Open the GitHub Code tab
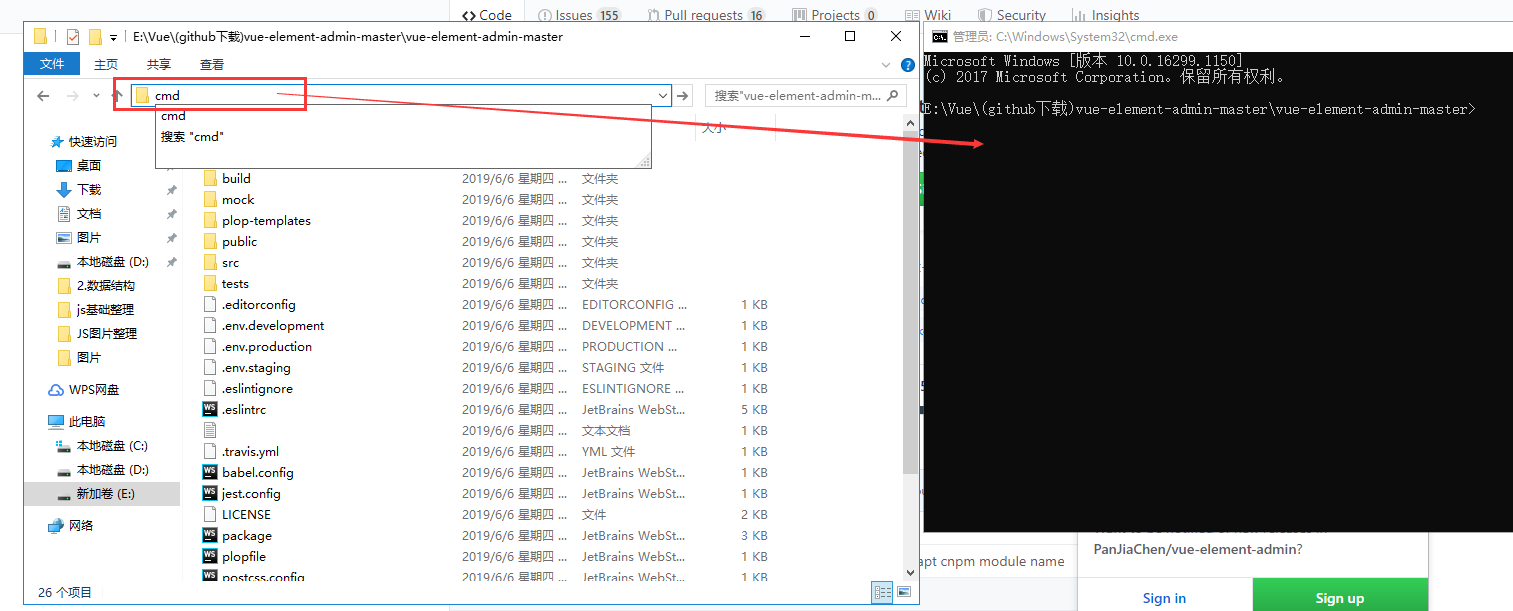 (487, 15)
